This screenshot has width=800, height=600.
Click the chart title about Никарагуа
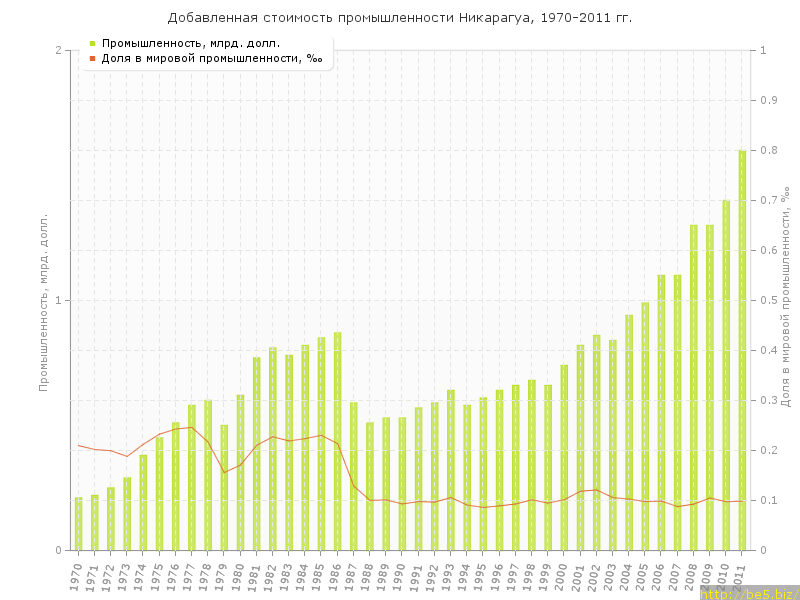click(400, 18)
